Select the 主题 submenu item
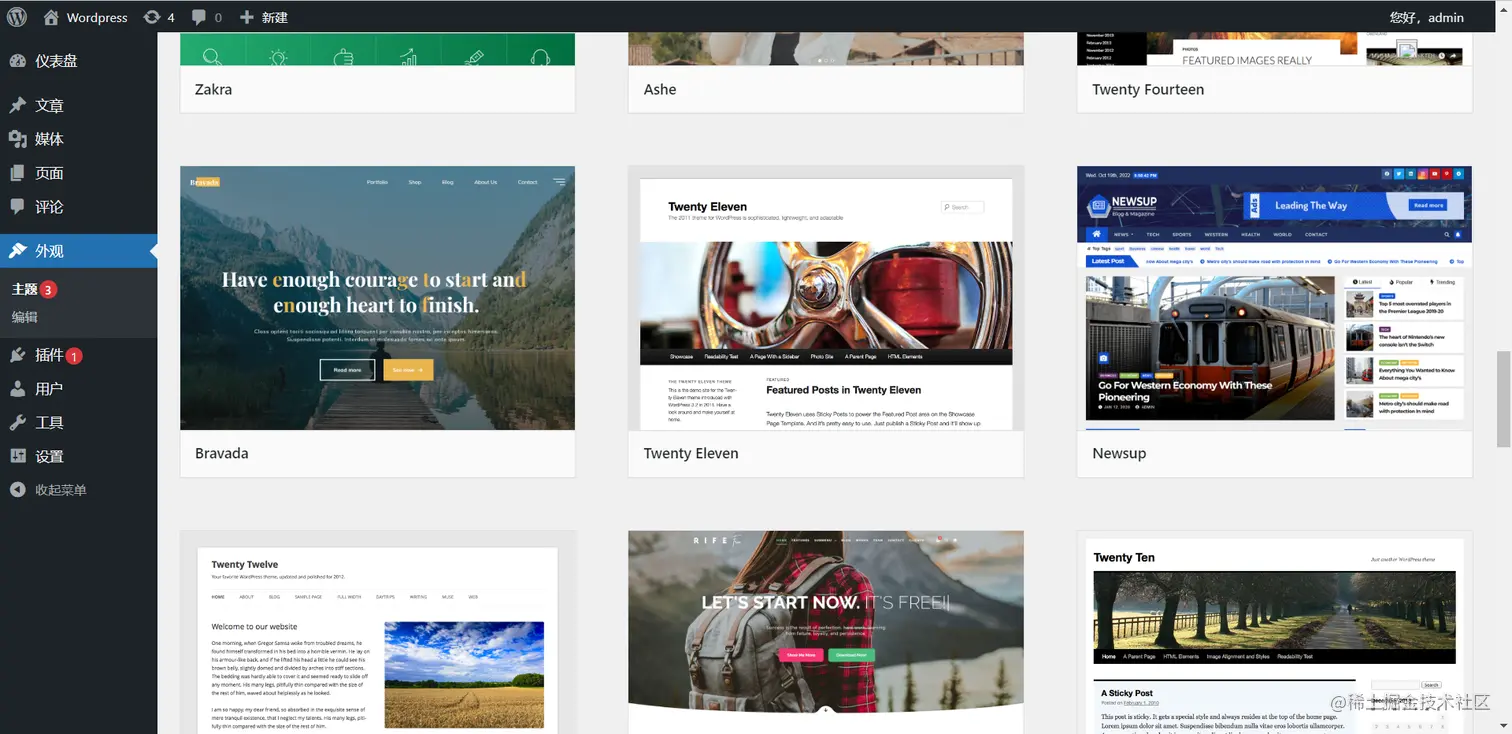 click(x=25, y=289)
